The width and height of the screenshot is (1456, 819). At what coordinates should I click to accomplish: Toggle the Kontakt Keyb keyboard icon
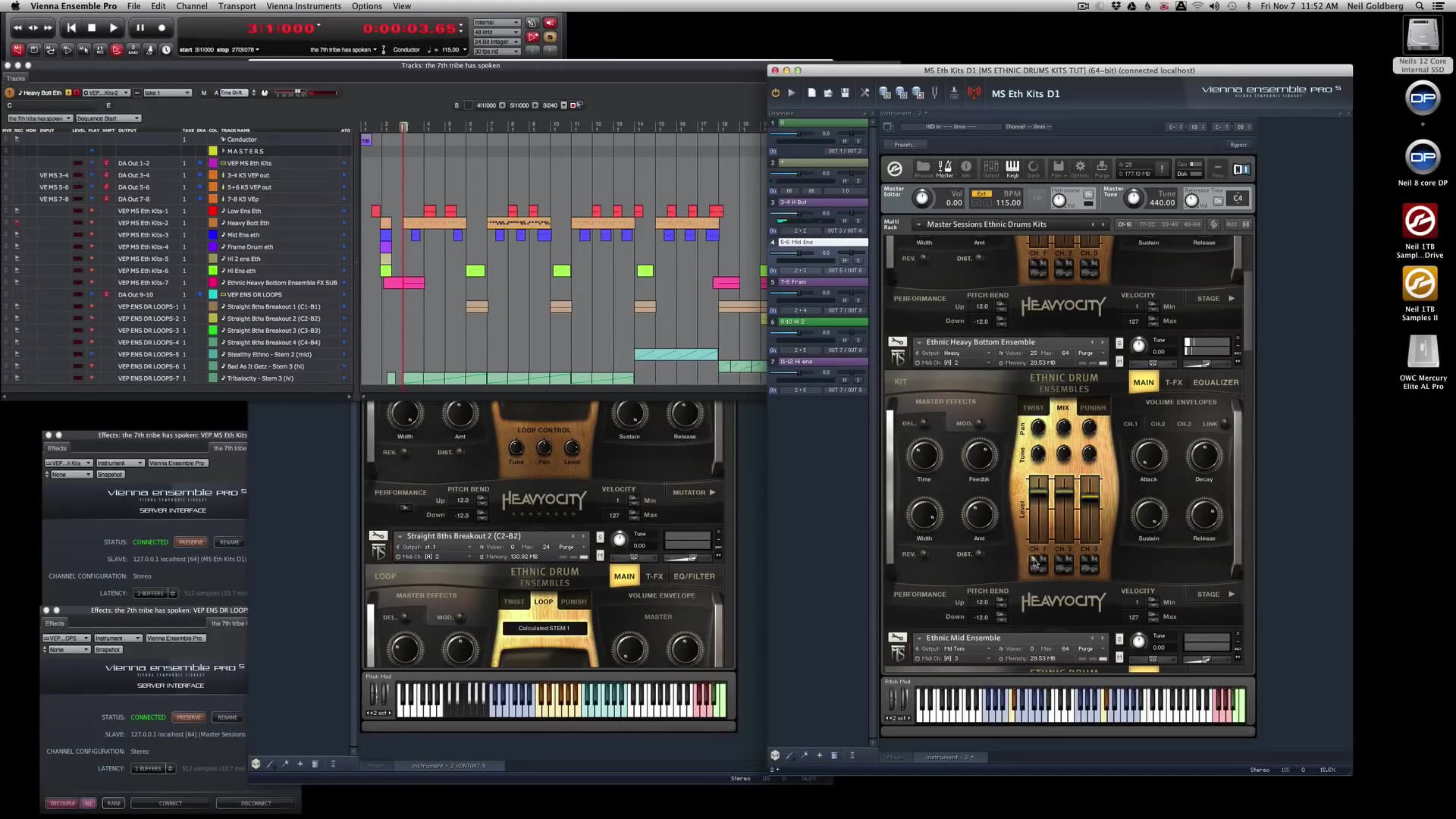point(1012,168)
